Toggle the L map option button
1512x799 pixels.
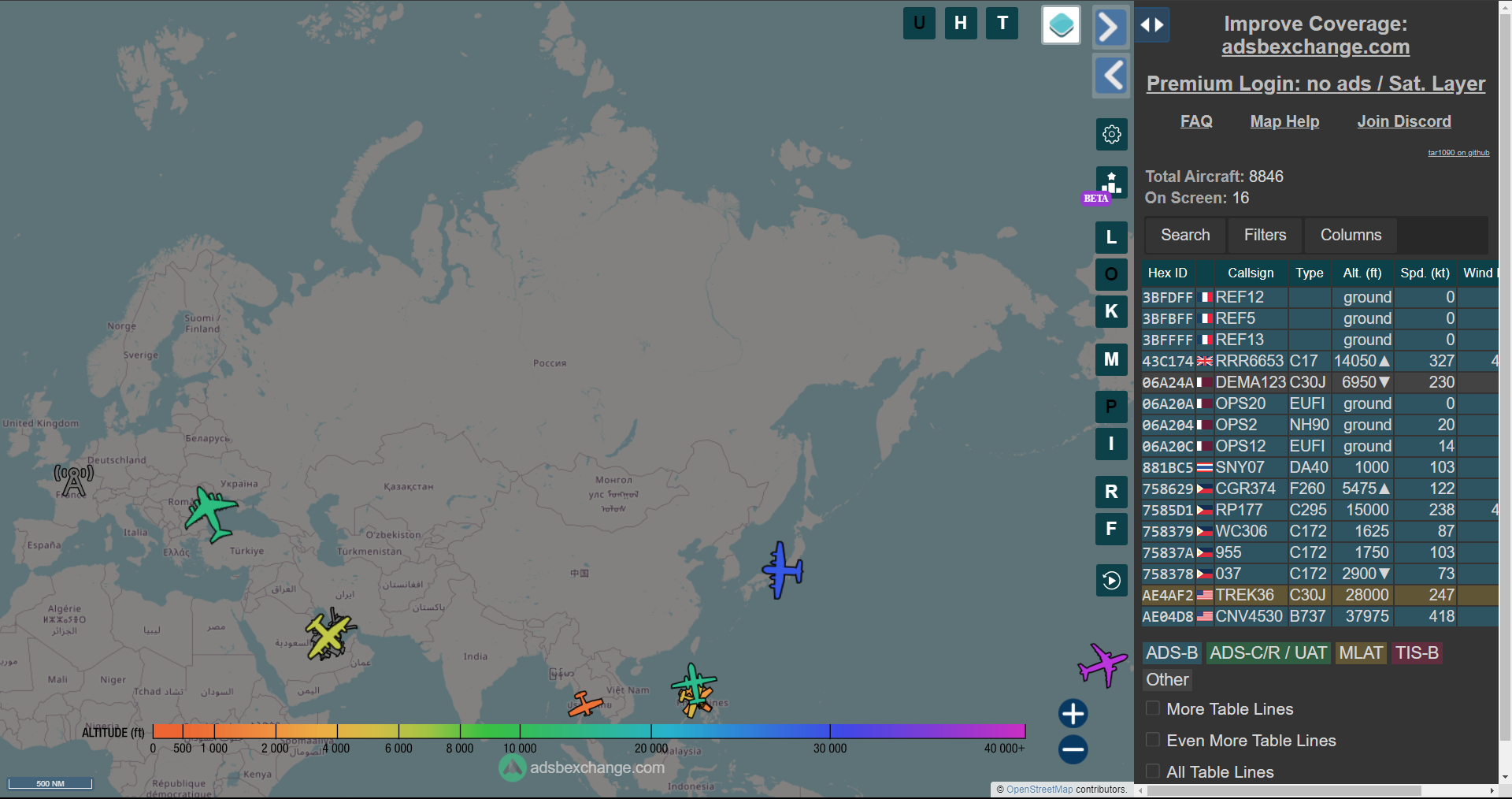1111,237
